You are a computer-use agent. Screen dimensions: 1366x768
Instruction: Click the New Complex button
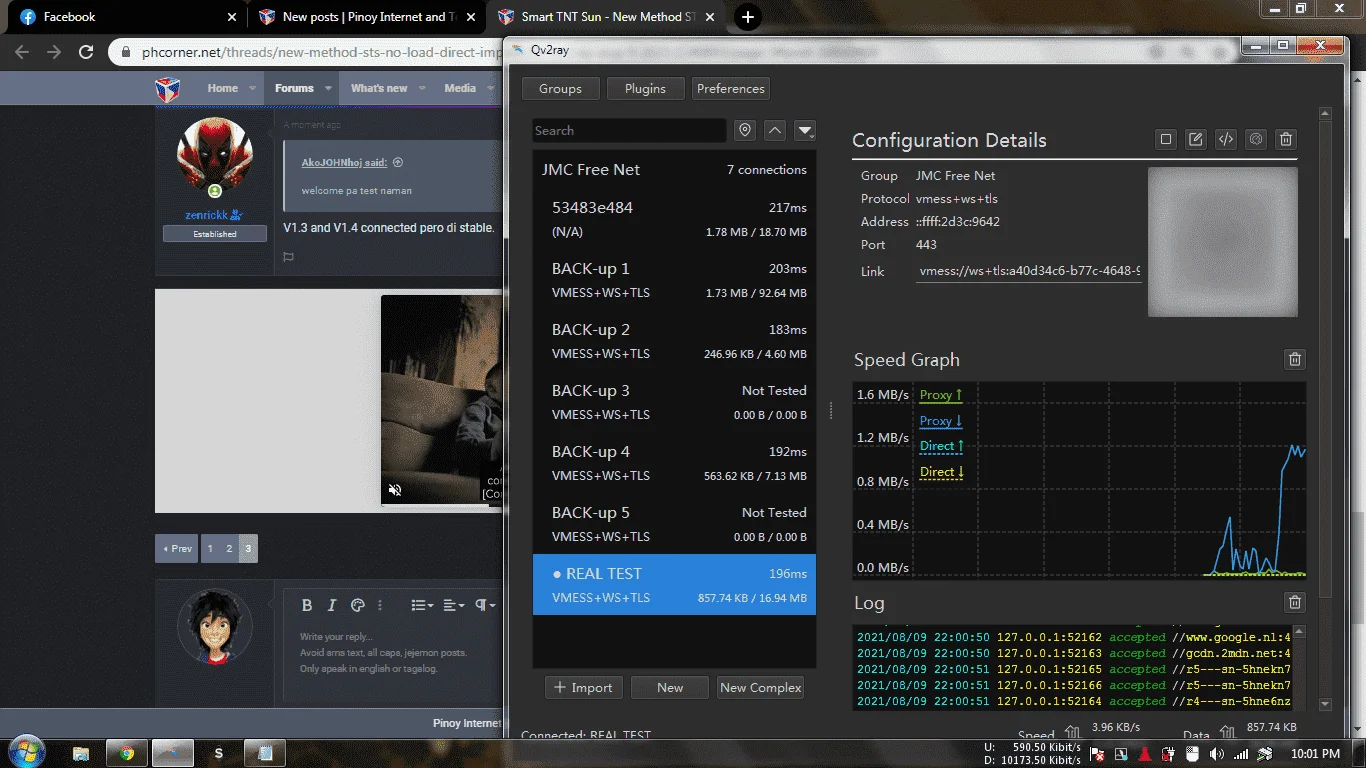(761, 688)
